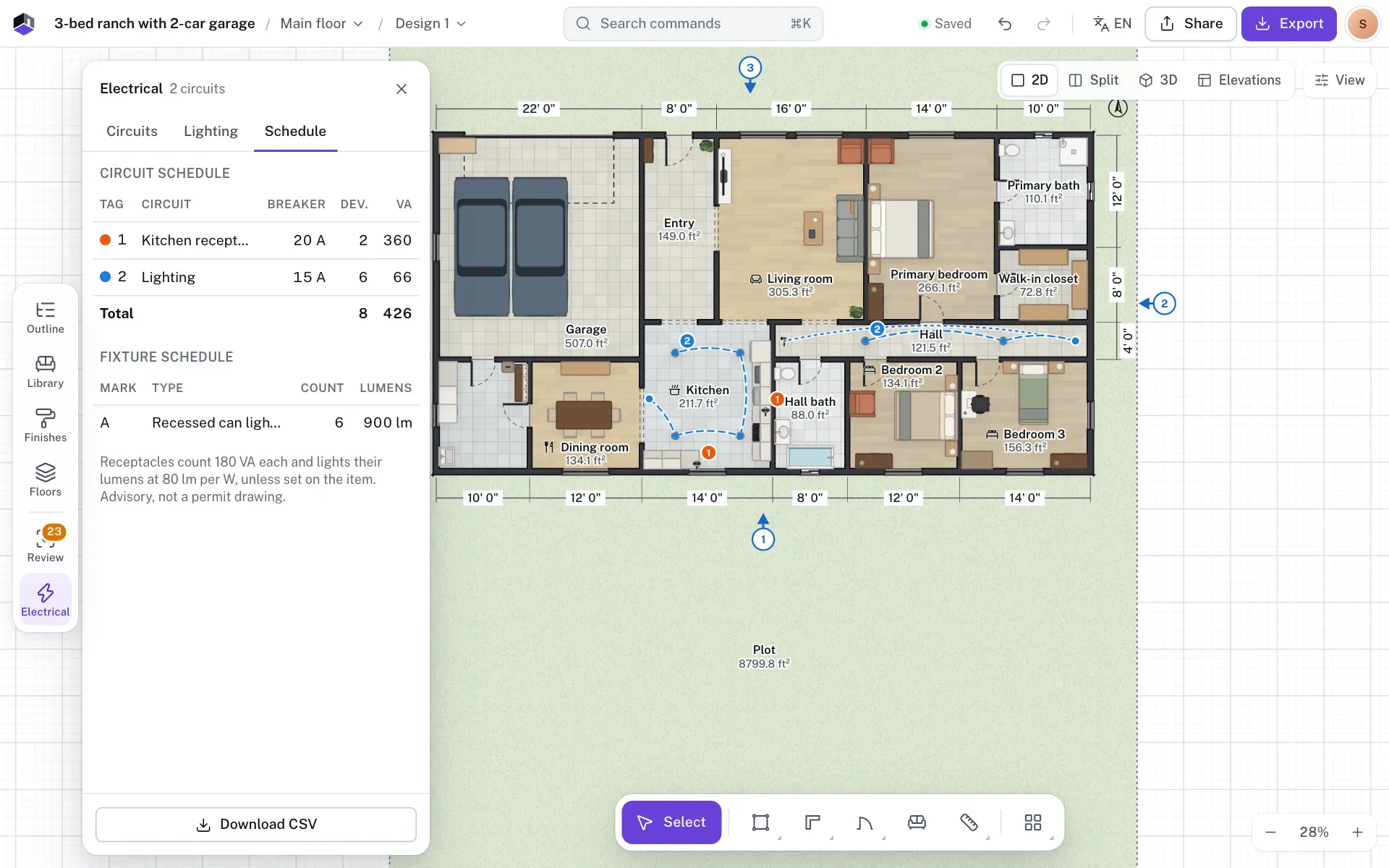
Task: Change language with EN selector
Action: coord(1113,24)
